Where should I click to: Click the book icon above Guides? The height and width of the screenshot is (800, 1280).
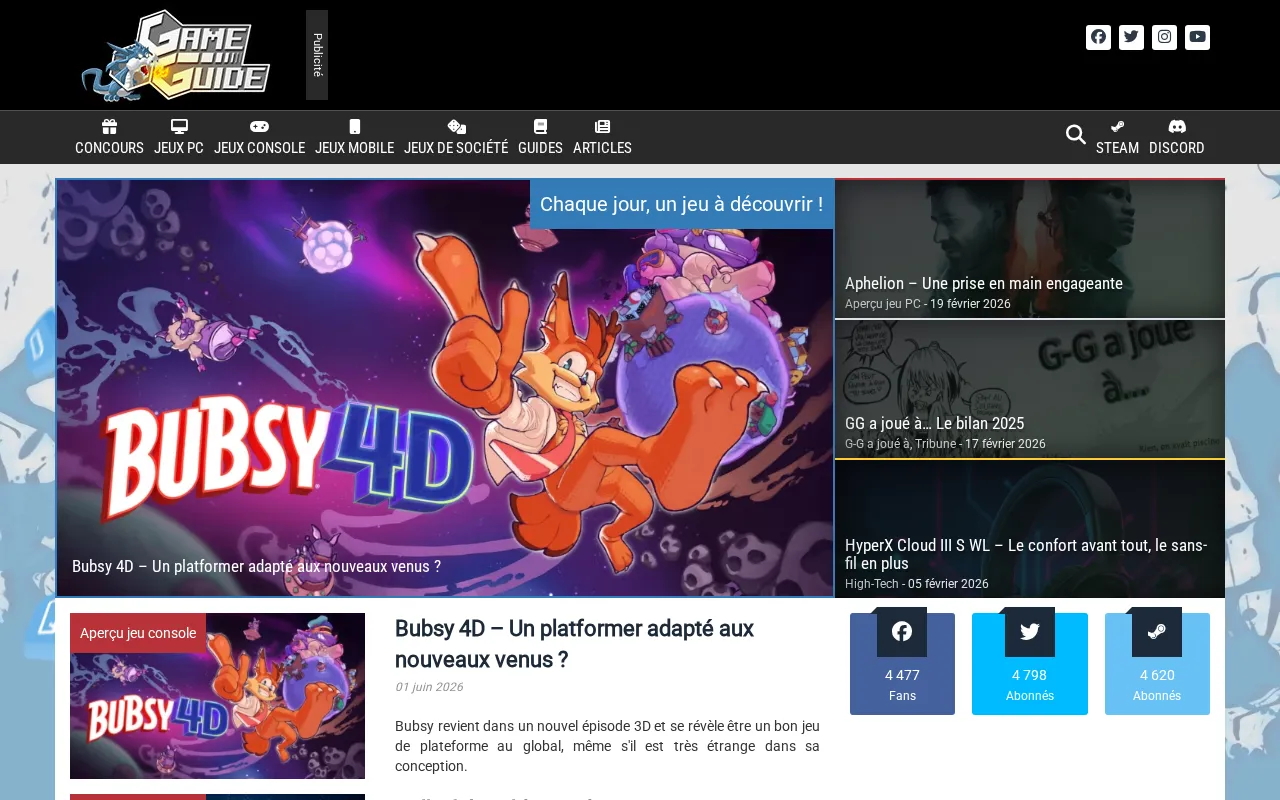tap(540, 127)
